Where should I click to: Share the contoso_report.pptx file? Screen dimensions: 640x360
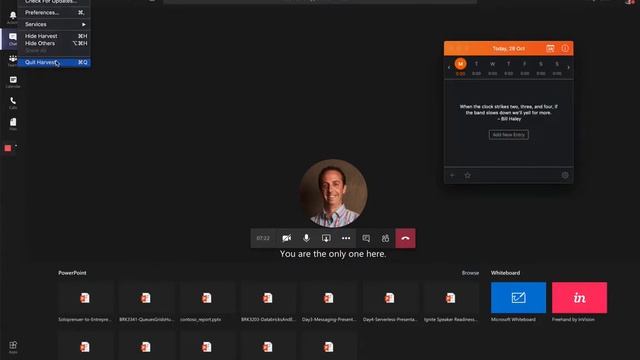(x=207, y=302)
